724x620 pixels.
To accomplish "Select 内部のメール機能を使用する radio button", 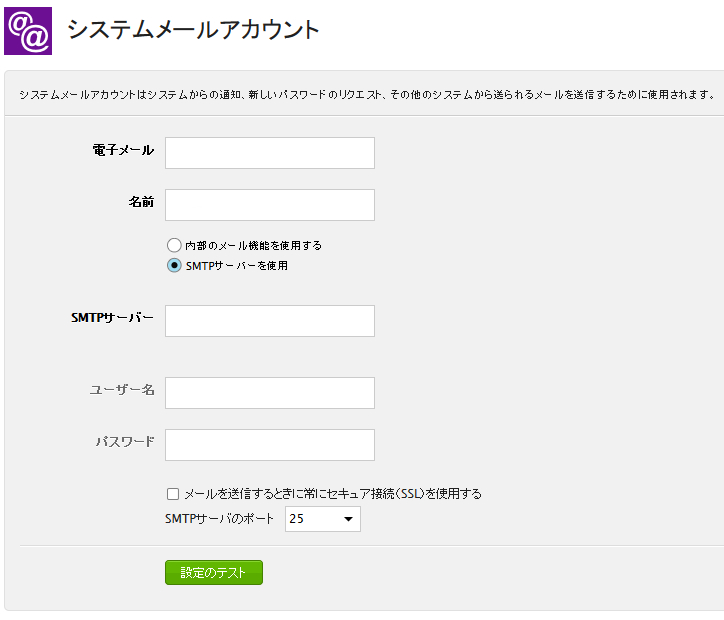I will pyautogui.click(x=174, y=245).
